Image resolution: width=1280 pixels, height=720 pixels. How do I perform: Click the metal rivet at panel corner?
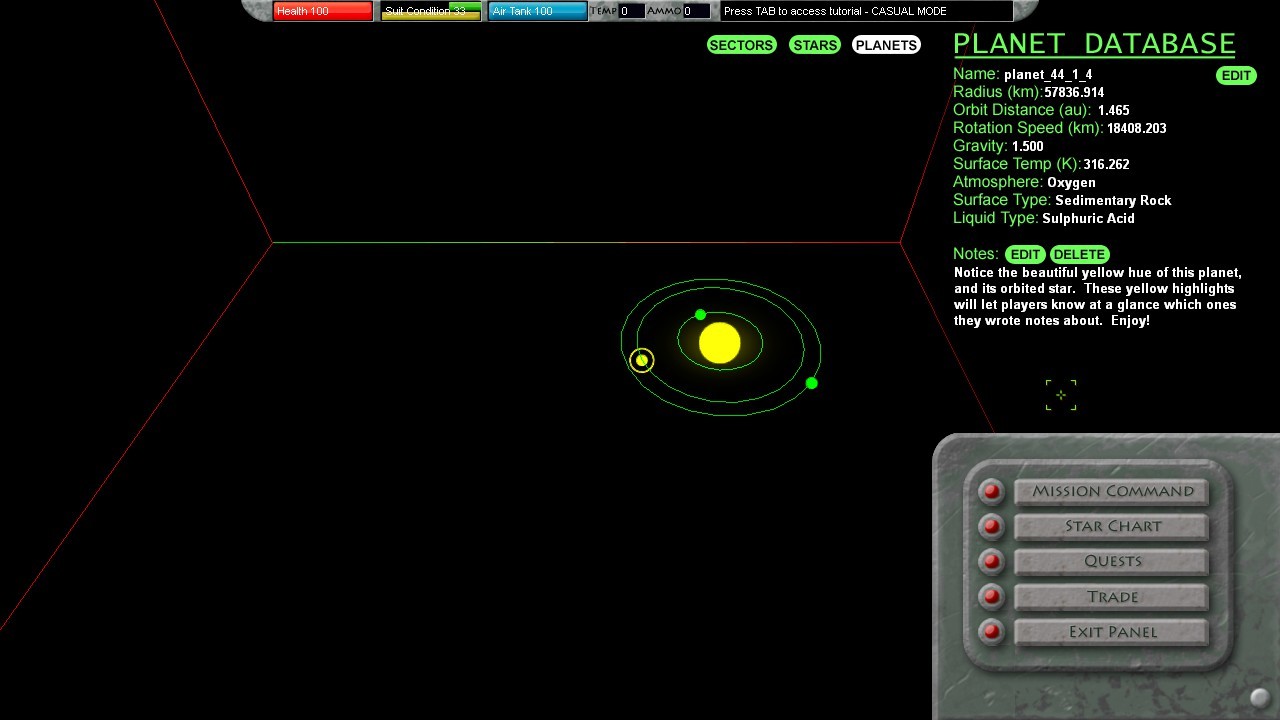pos(1259,698)
